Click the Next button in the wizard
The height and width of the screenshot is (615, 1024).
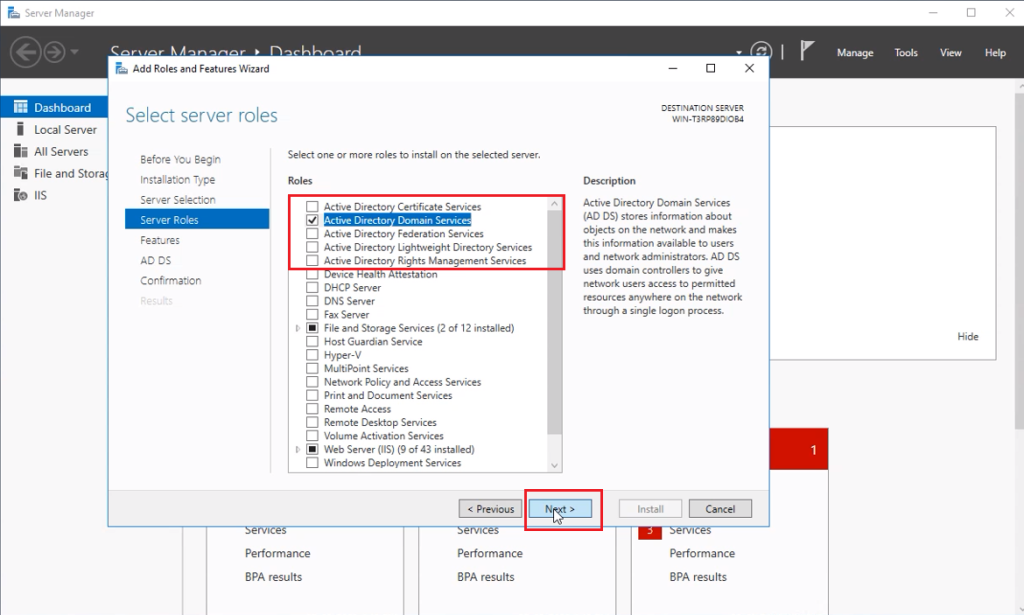click(x=561, y=508)
